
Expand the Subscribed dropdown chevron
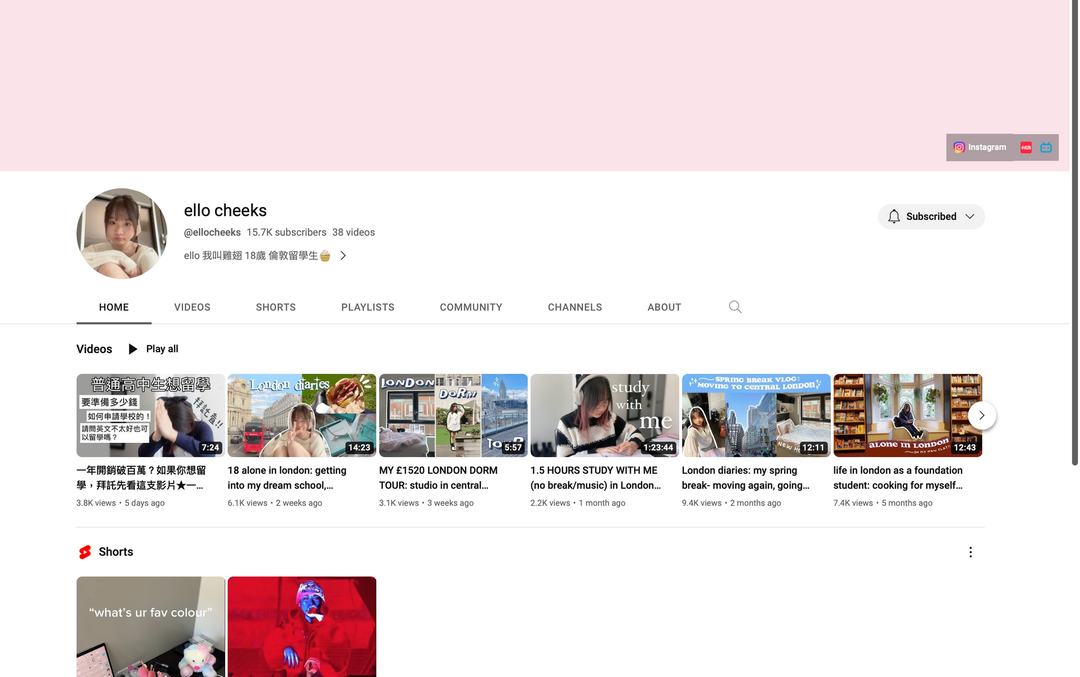click(x=969, y=216)
